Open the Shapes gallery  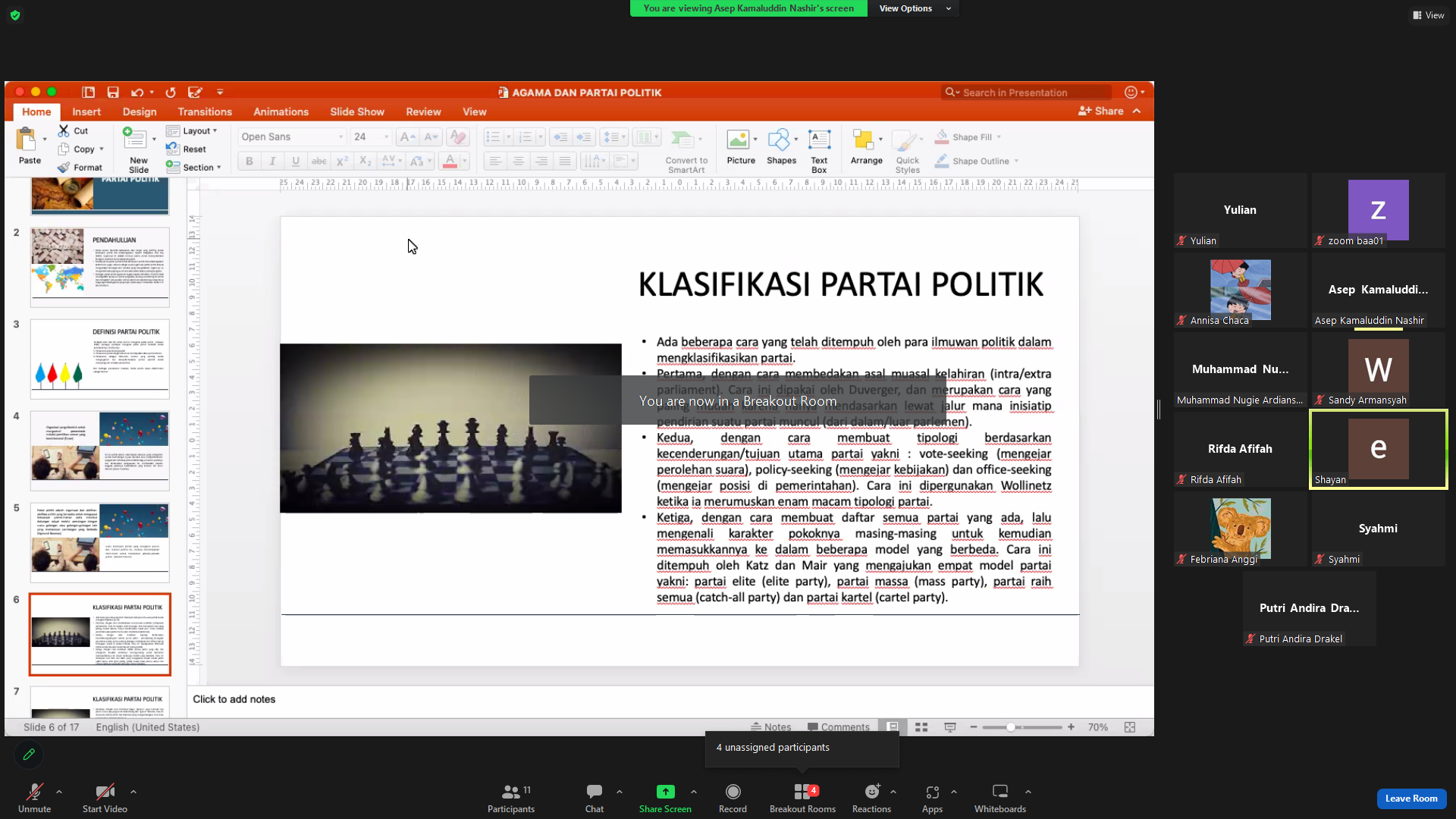781,146
